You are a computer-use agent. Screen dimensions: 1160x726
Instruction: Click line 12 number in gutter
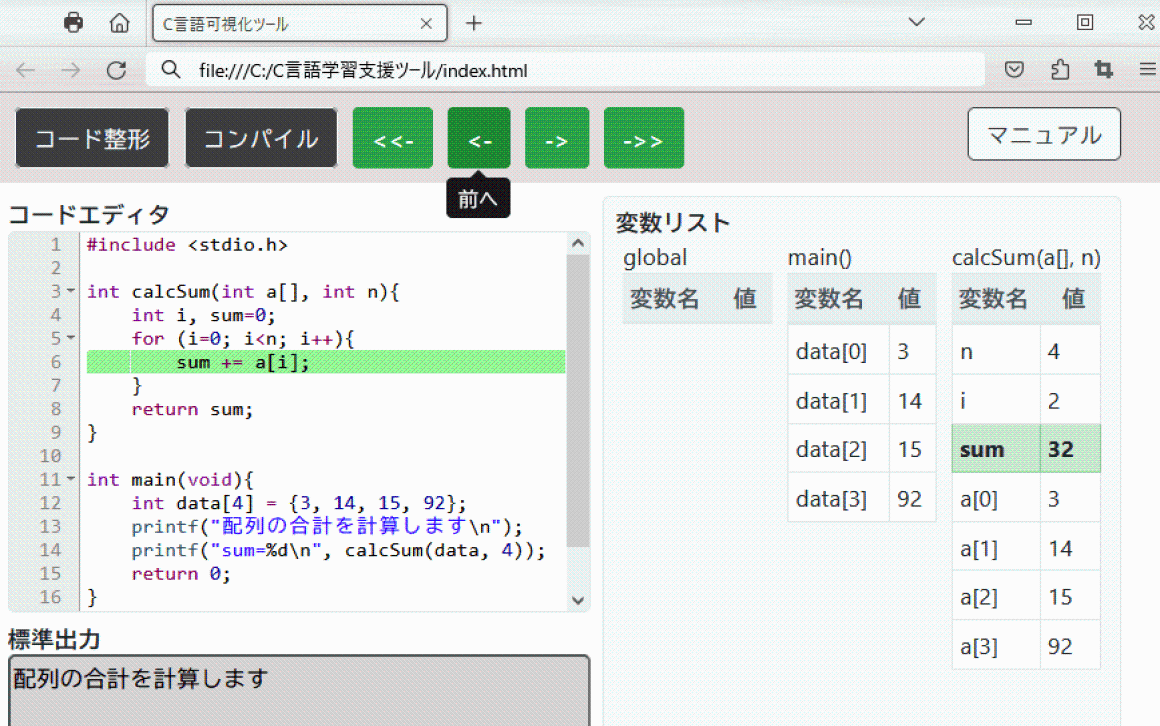coord(50,503)
